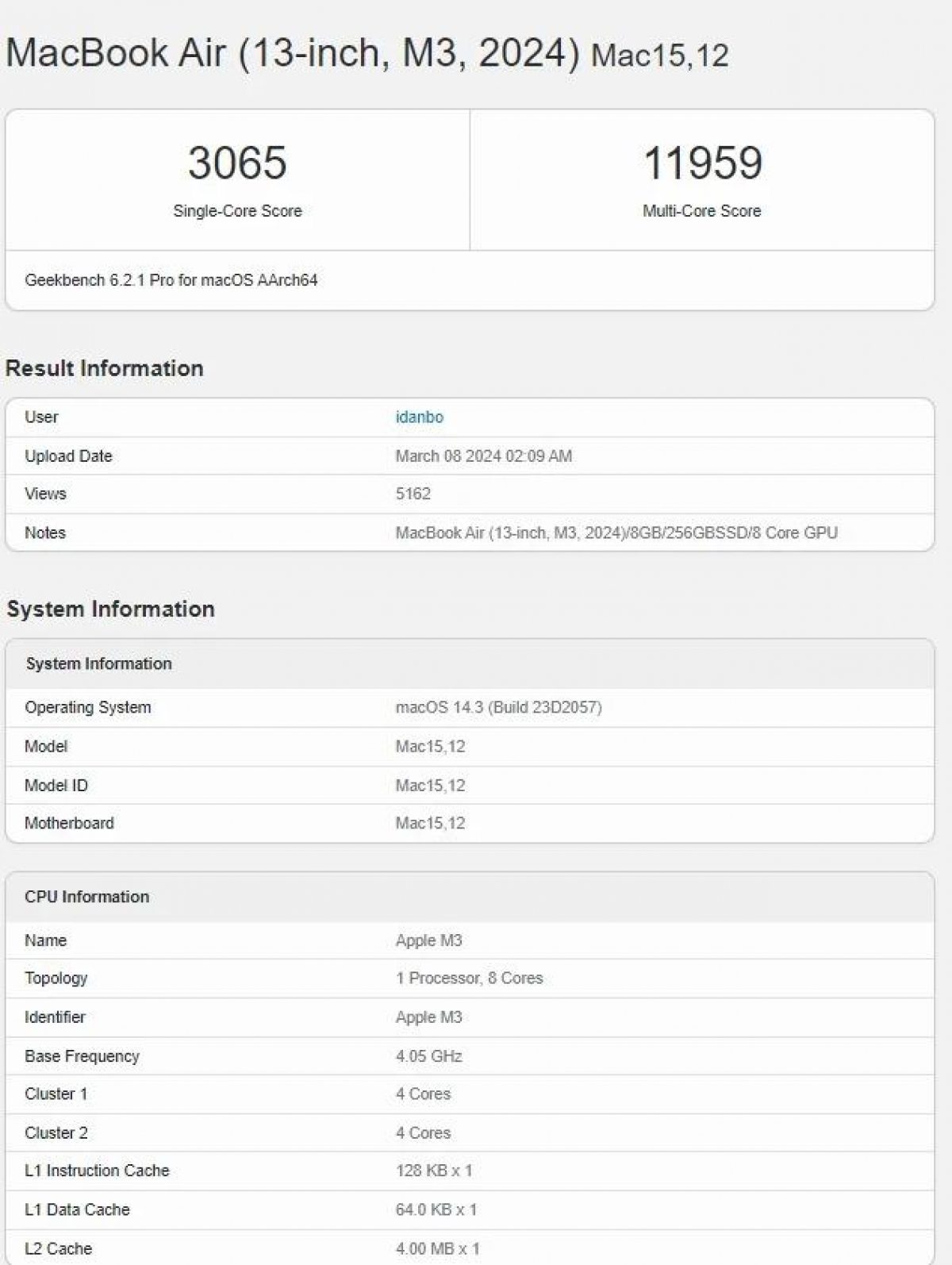
Task: Click the 'Motherboard' row label
Action: 69,824
